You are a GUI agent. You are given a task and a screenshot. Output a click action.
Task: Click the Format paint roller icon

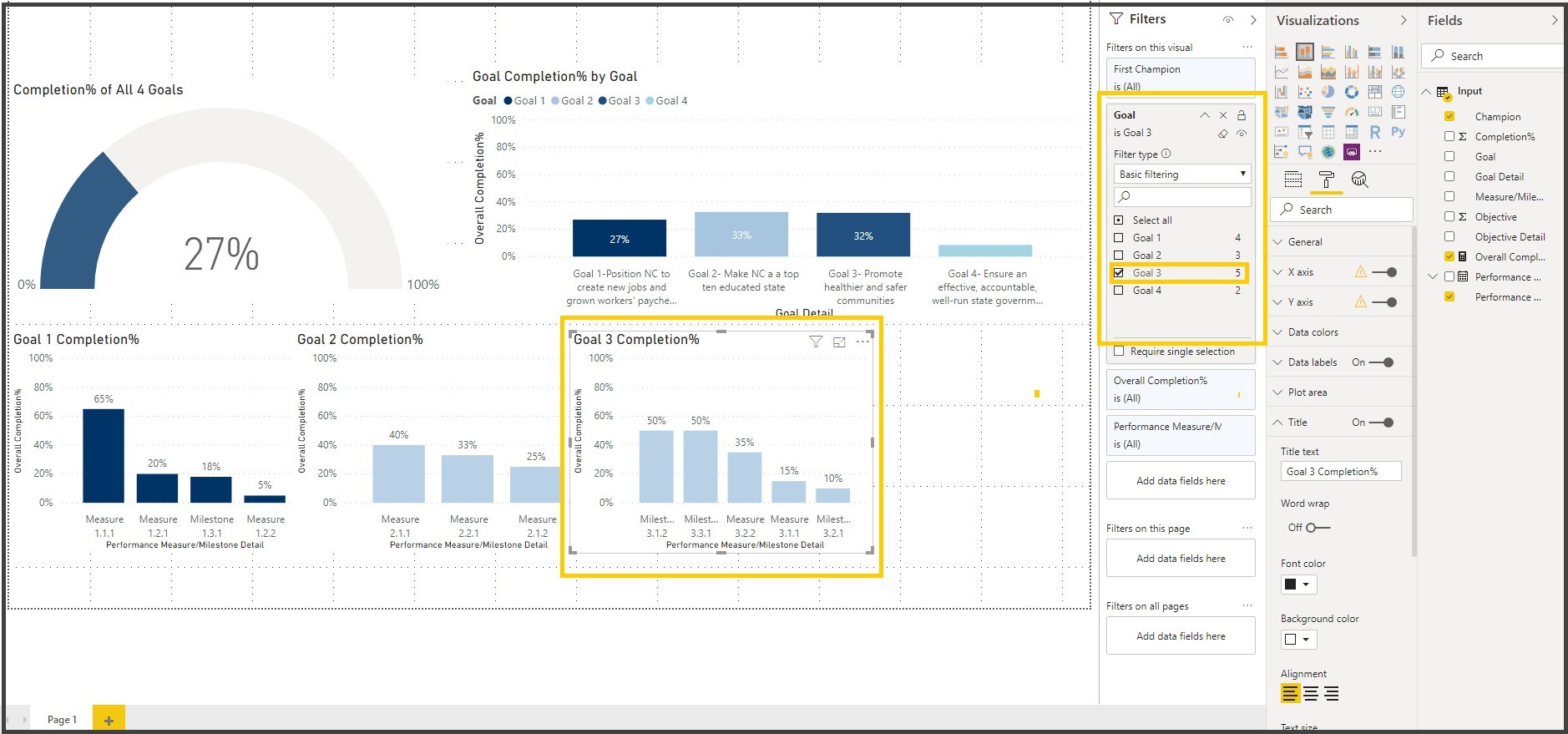coord(1326,180)
